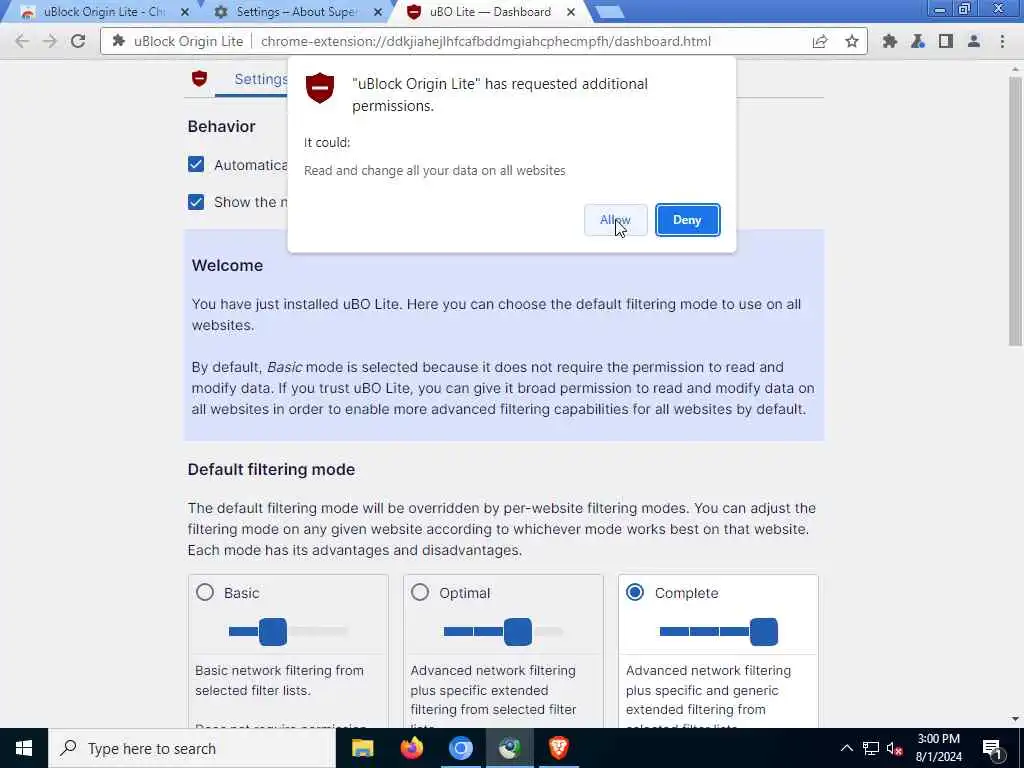
Task: Select the Optimal filtering mode
Action: tap(420, 592)
